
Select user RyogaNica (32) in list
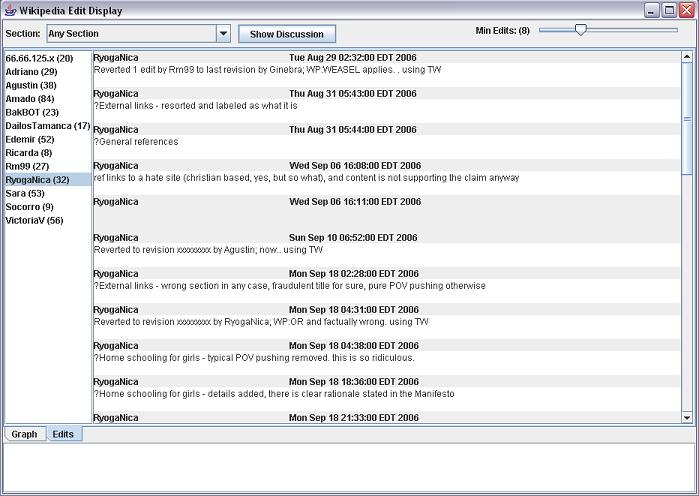pyautogui.click(x=48, y=180)
